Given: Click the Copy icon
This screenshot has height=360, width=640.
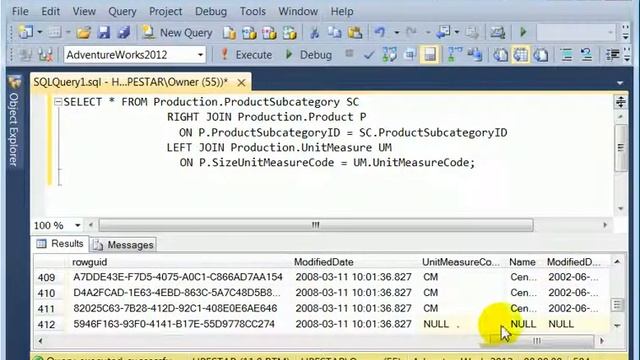Looking at the screenshot, I should coord(335,33).
